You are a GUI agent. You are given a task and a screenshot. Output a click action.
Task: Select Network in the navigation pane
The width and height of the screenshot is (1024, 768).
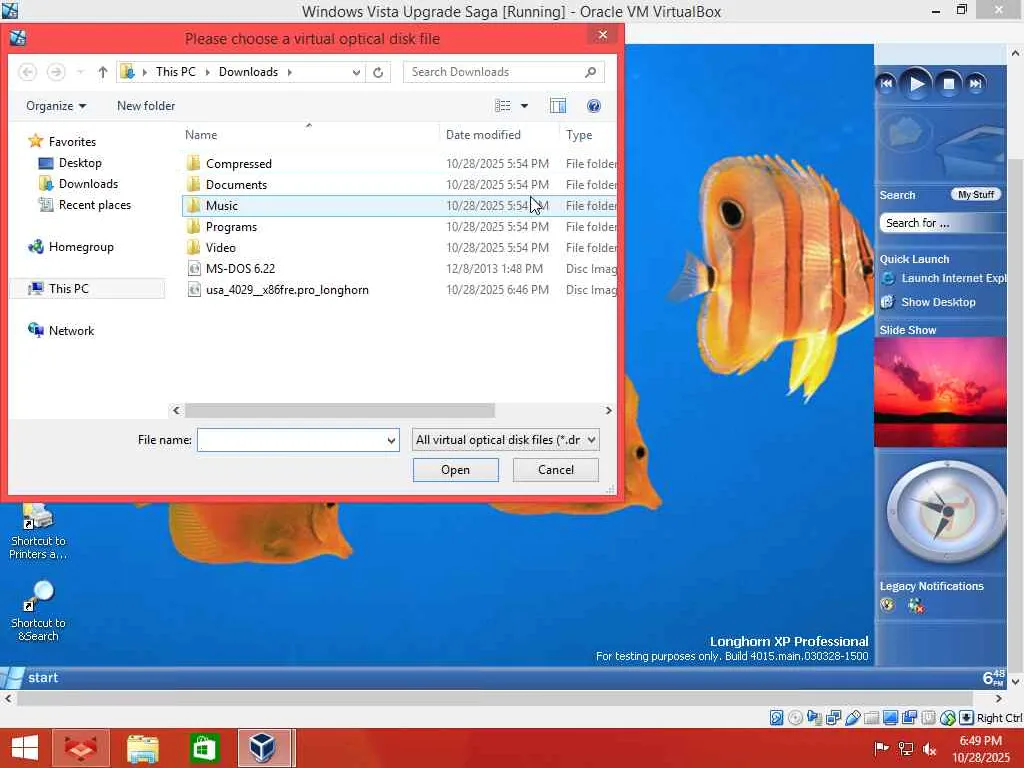click(x=61, y=330)
